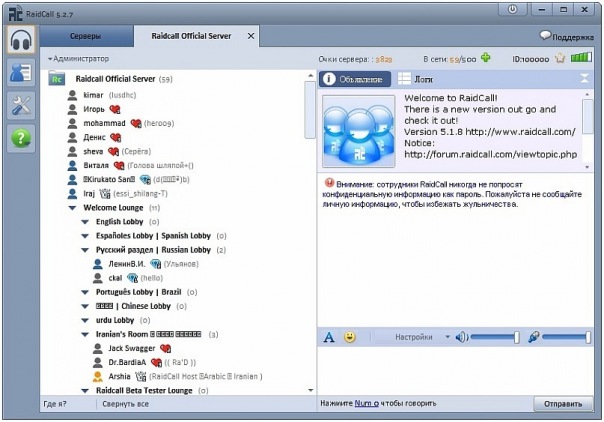
Task: Click the heart badge next to Игорь
Action: pyautogui.click(x=115, y=109)
